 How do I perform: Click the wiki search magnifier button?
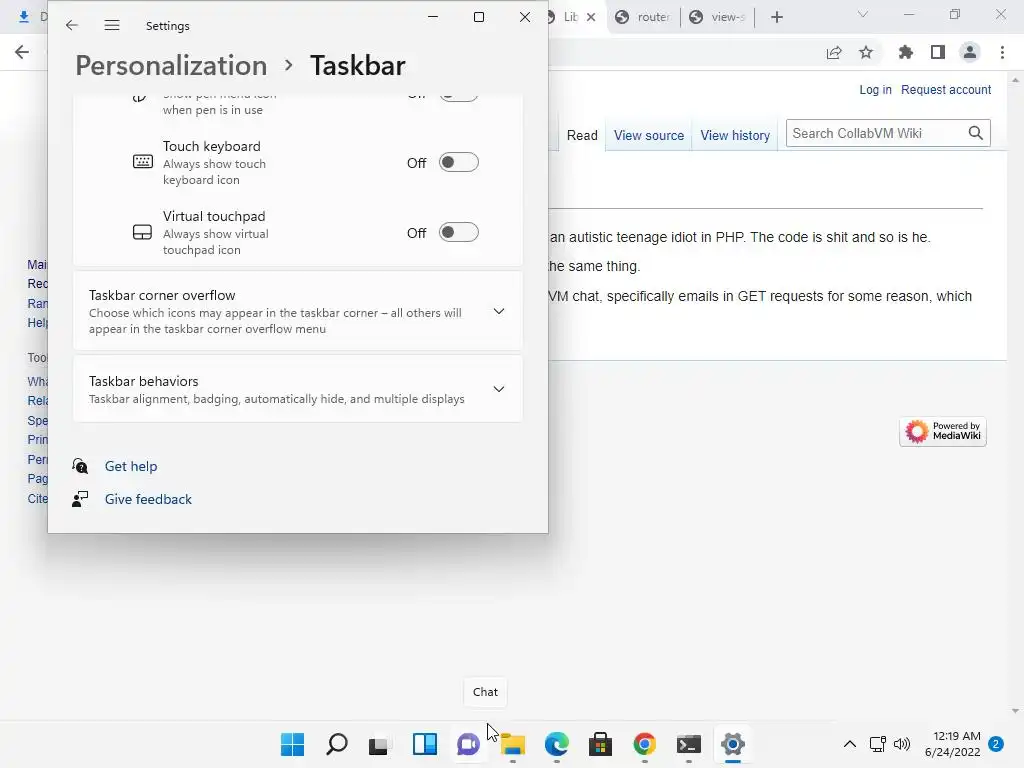coord(976,133)
